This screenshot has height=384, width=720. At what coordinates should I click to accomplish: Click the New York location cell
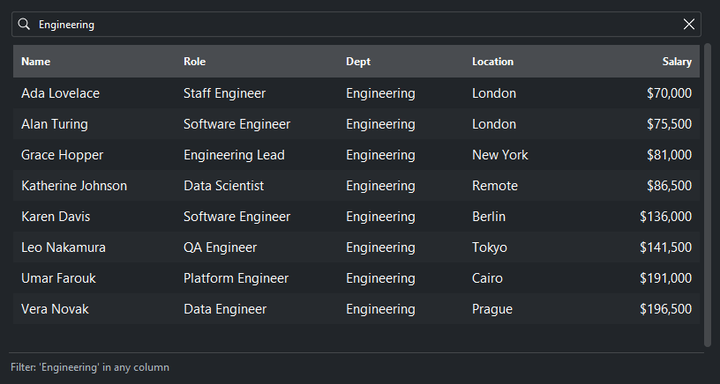point(500,155)
